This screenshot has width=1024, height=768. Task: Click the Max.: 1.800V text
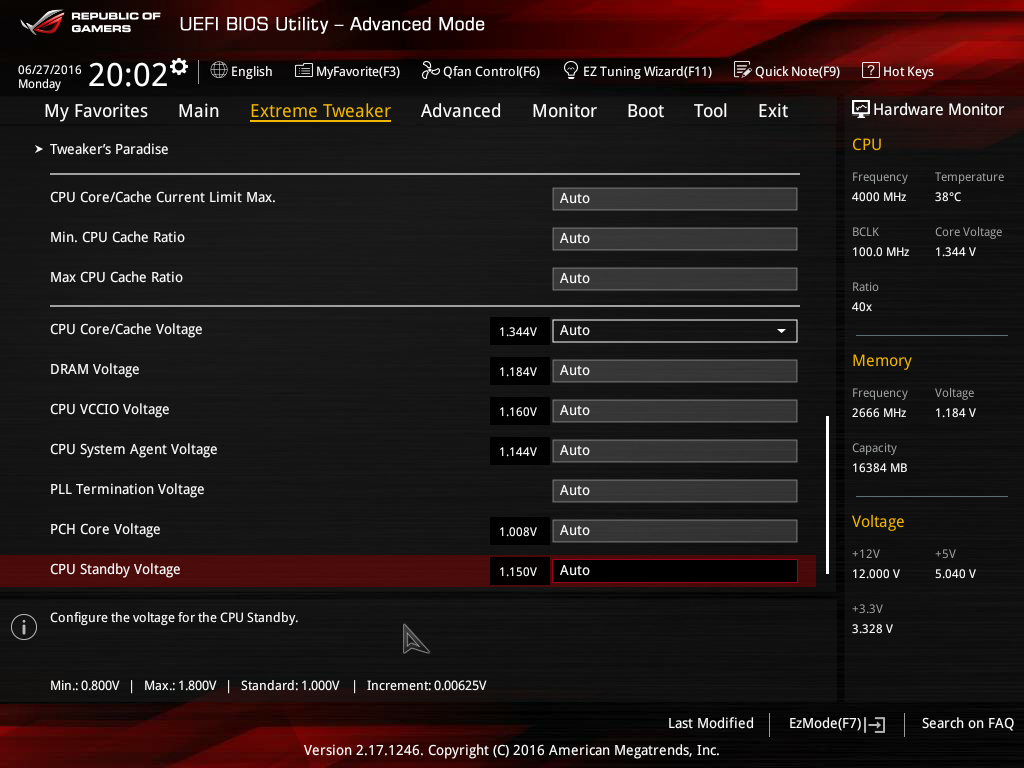180,685
